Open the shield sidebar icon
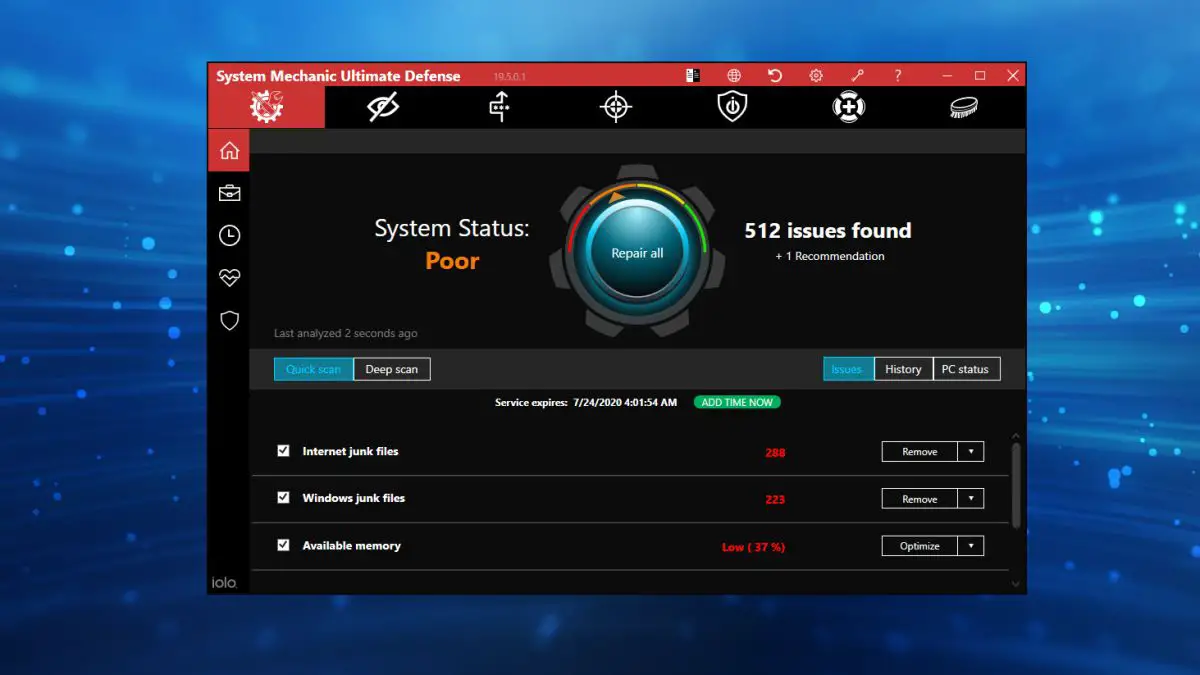Image resolution: width=1200 pixels, height=675 pixels. tap(229, 321)
